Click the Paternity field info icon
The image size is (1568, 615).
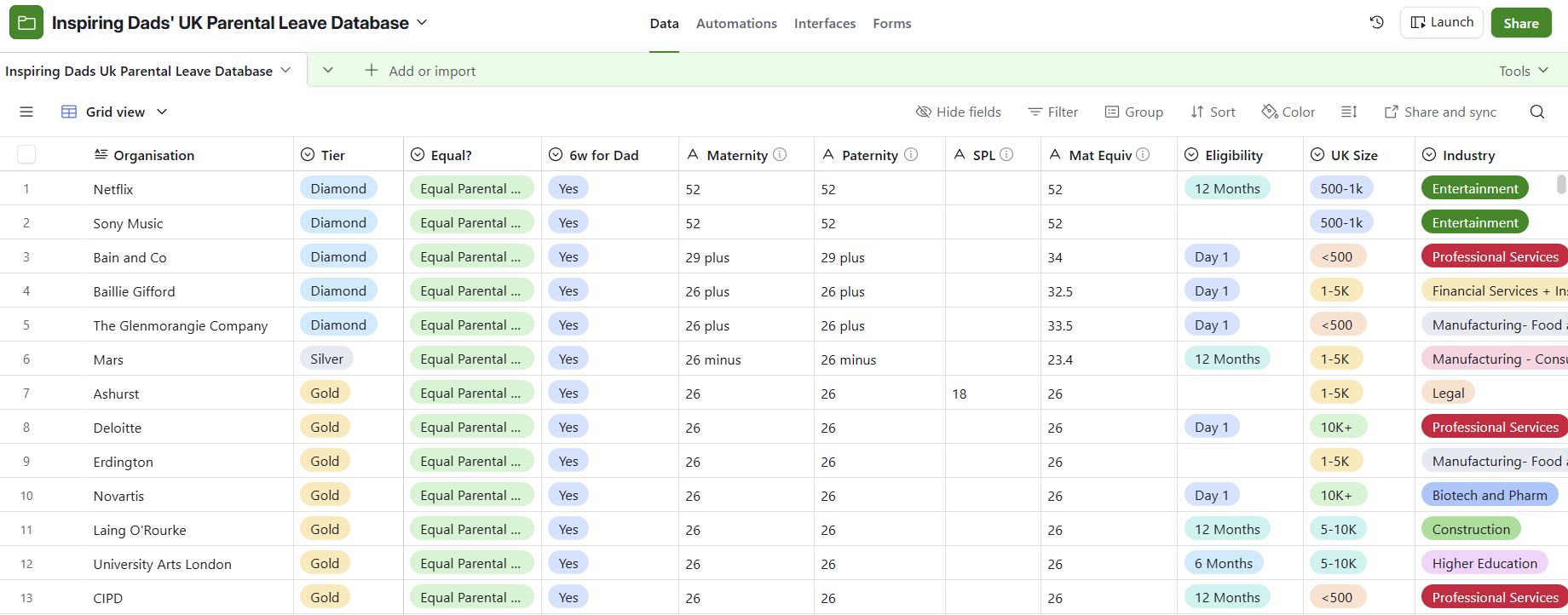coord(911,154)
